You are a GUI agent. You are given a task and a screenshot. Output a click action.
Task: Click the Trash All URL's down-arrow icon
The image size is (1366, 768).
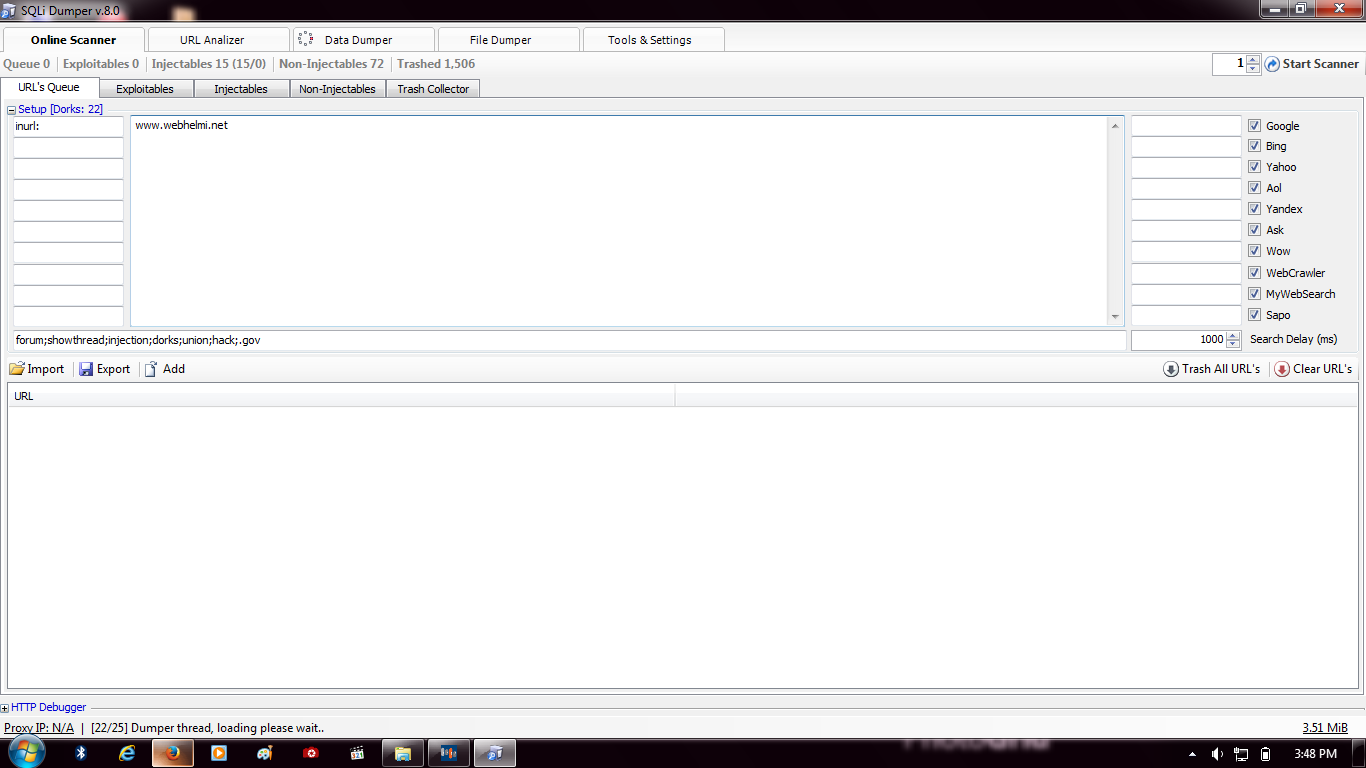tap(1171, 369)
